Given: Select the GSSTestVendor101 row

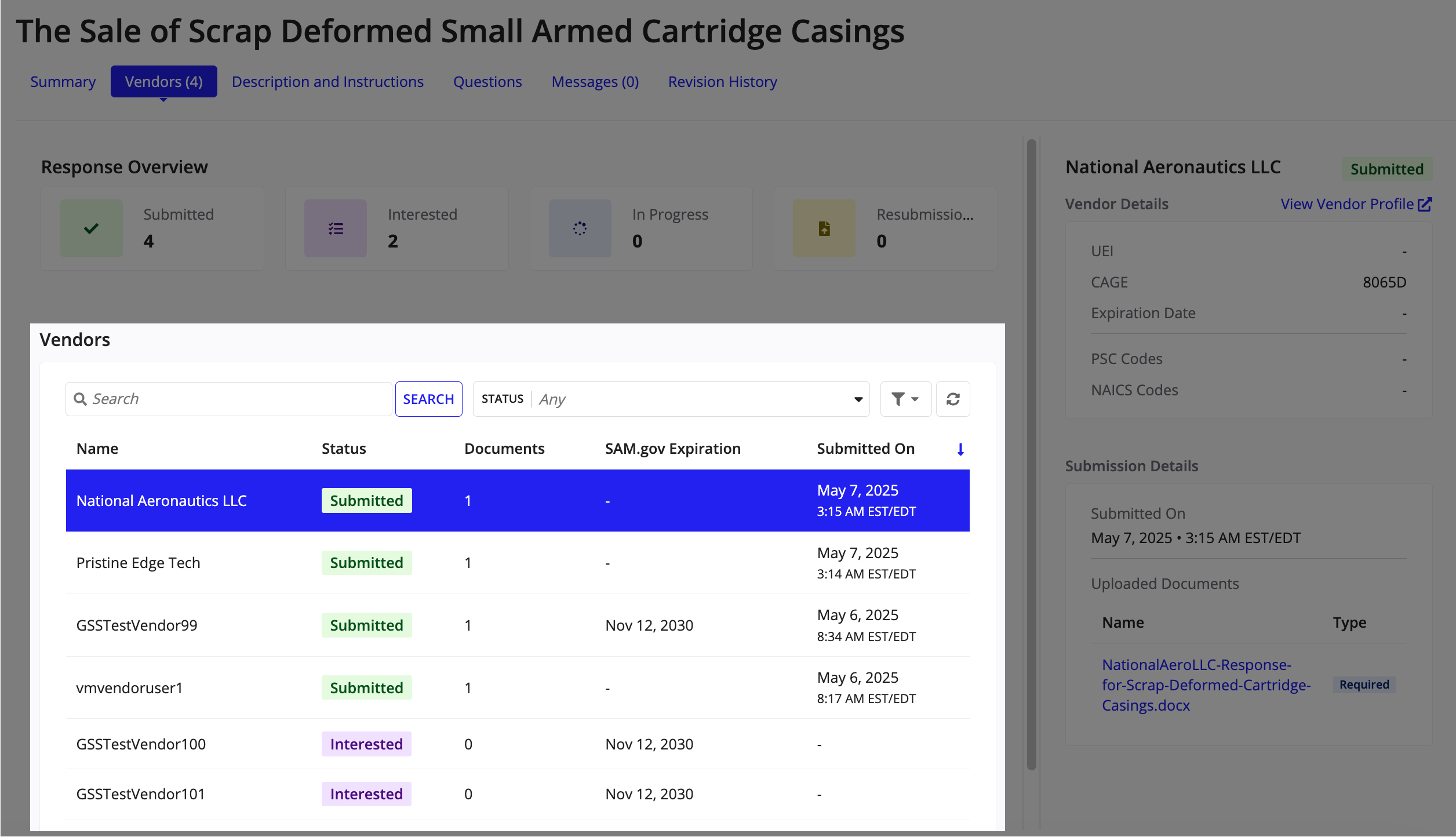Looking at the screenshot, I should point(518,794).
